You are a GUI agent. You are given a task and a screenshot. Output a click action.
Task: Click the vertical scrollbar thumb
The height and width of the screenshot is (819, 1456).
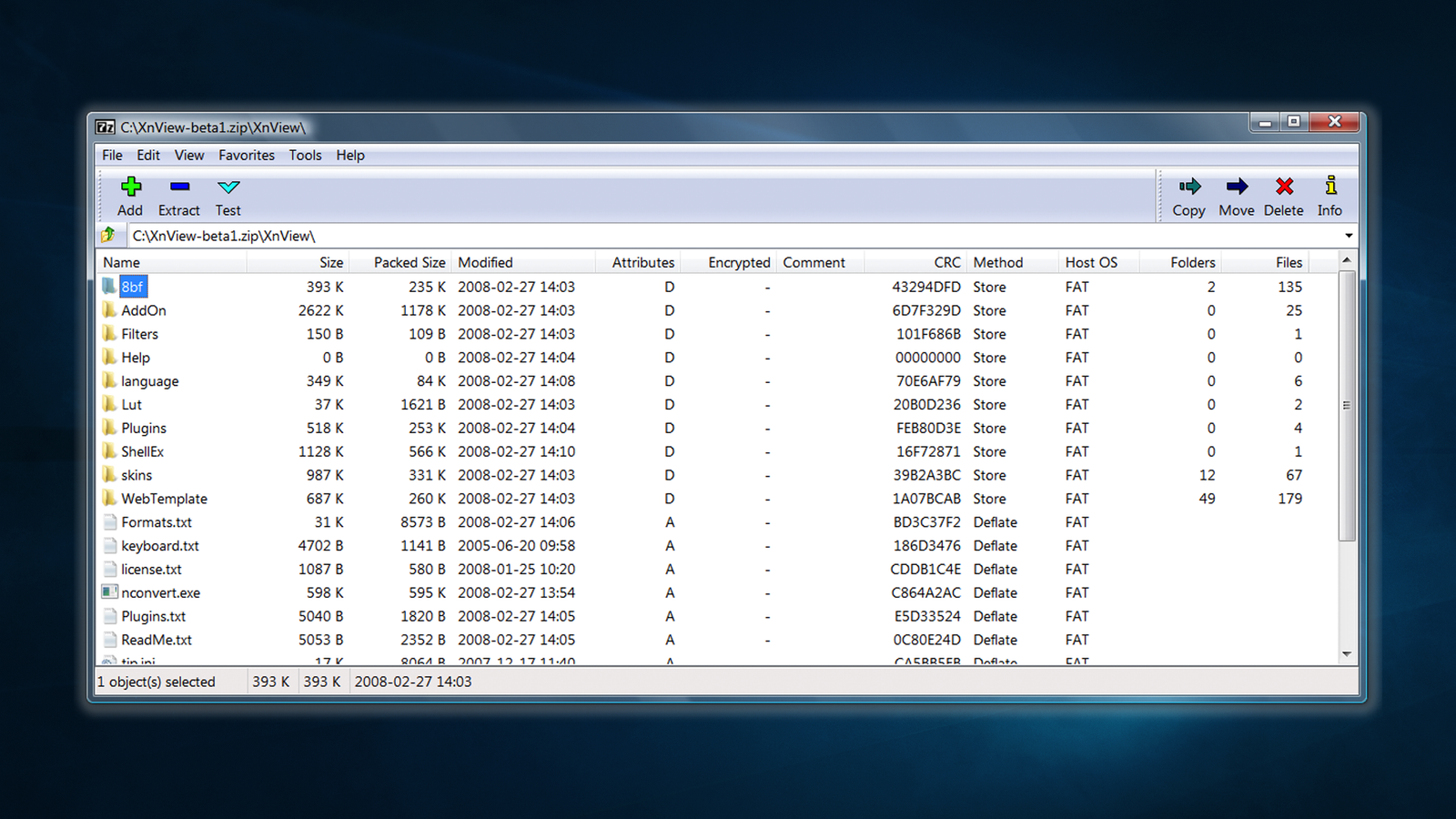pyautogui.click(x=1347, y=405)
